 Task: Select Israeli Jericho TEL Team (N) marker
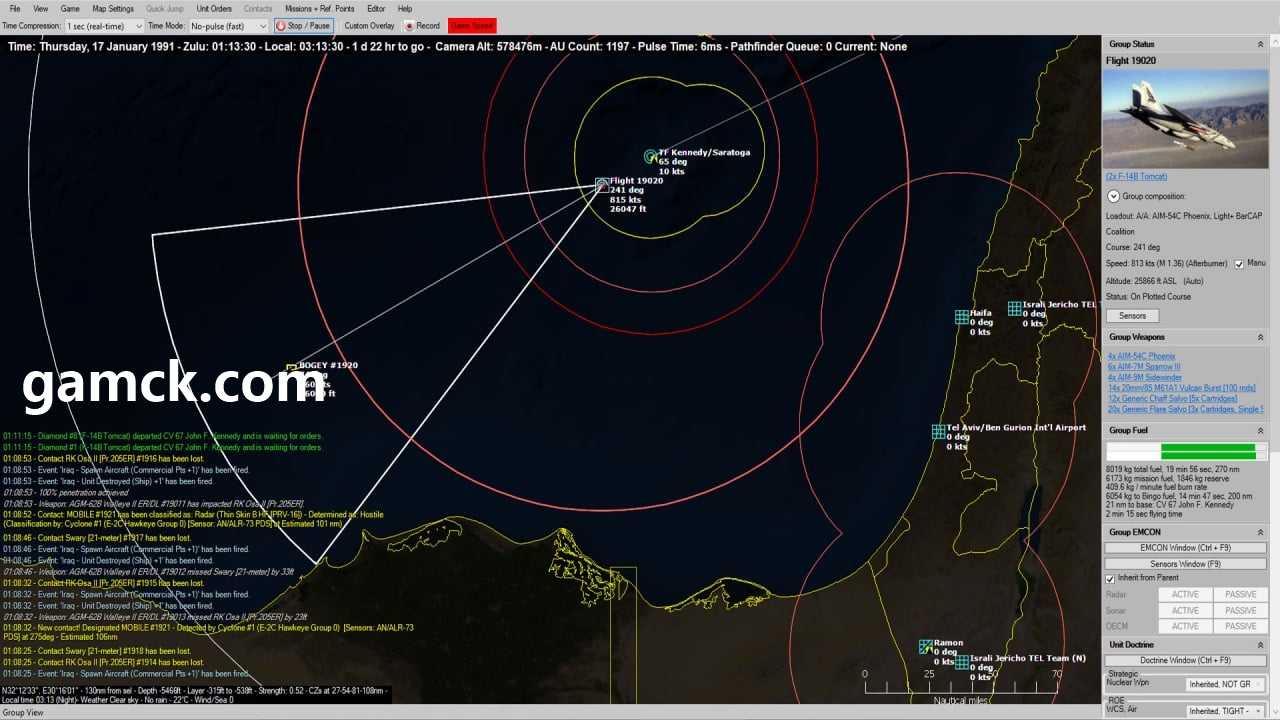(x=961, y=662)
